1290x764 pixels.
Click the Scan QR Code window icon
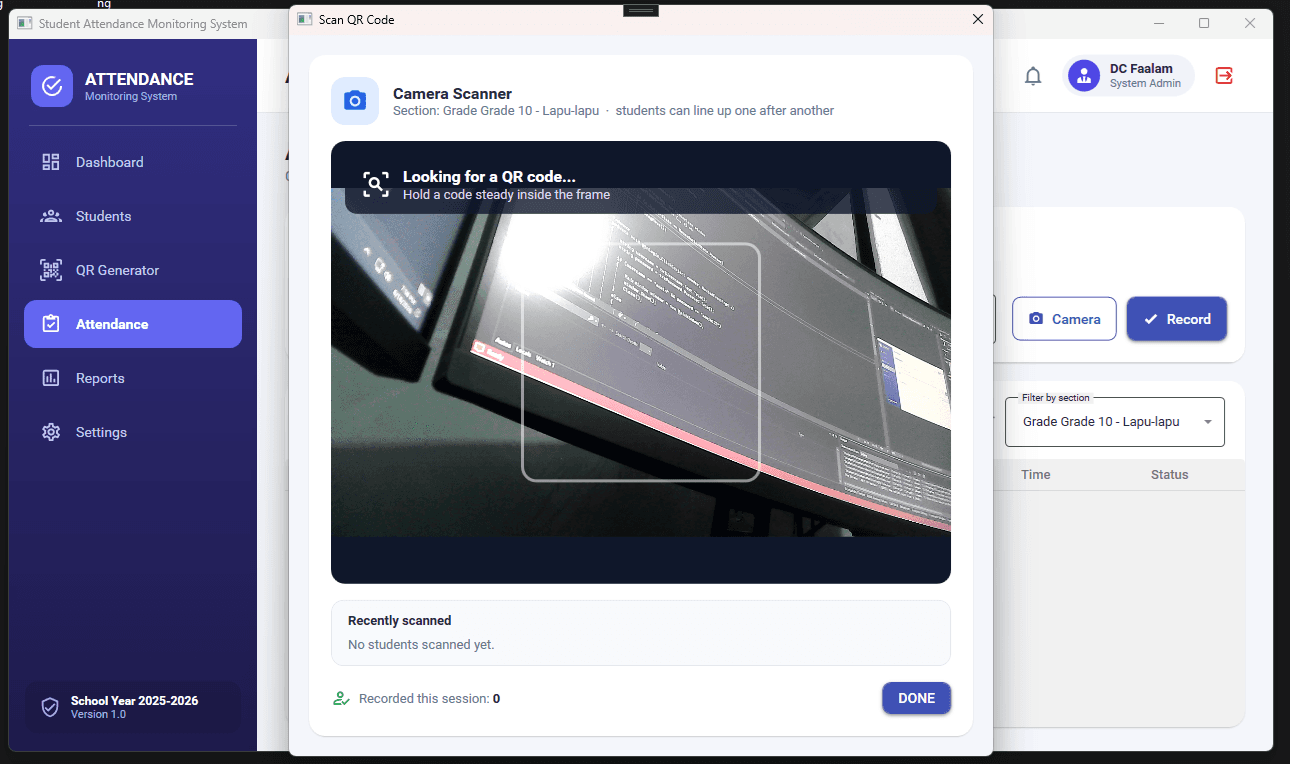pos(305,19)
